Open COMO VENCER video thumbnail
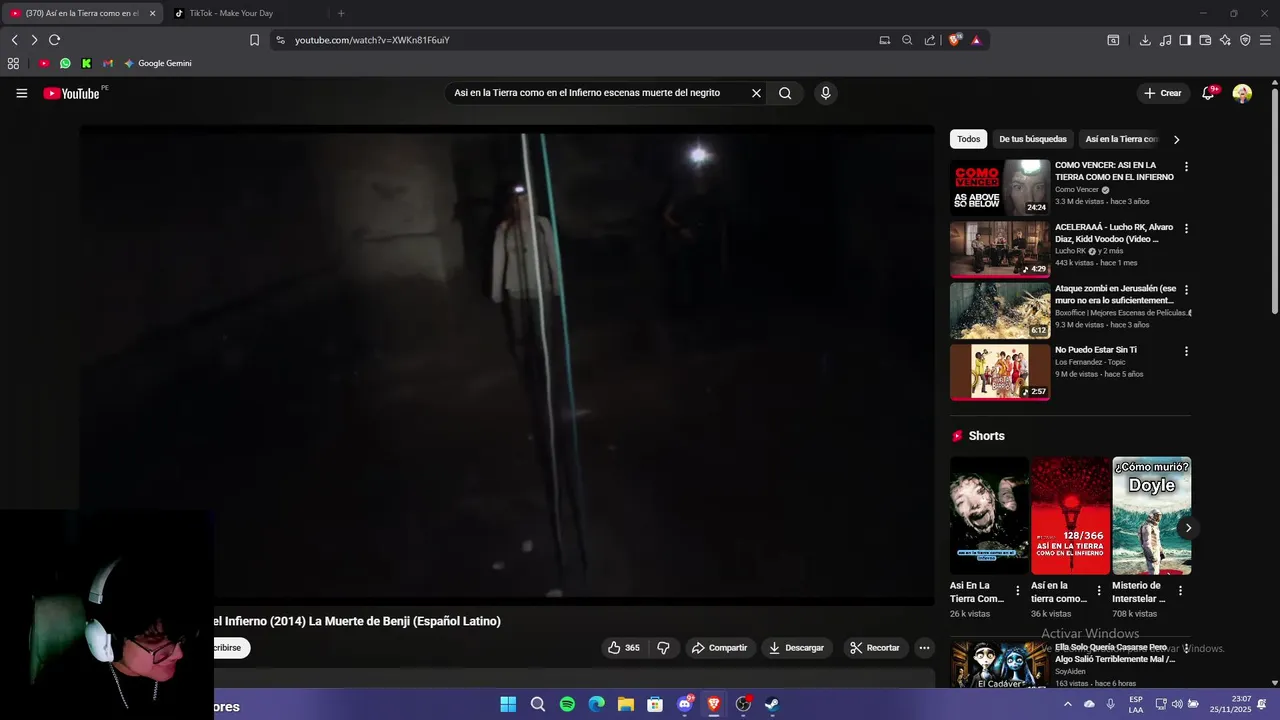1280x720 pixels. 1000,187
